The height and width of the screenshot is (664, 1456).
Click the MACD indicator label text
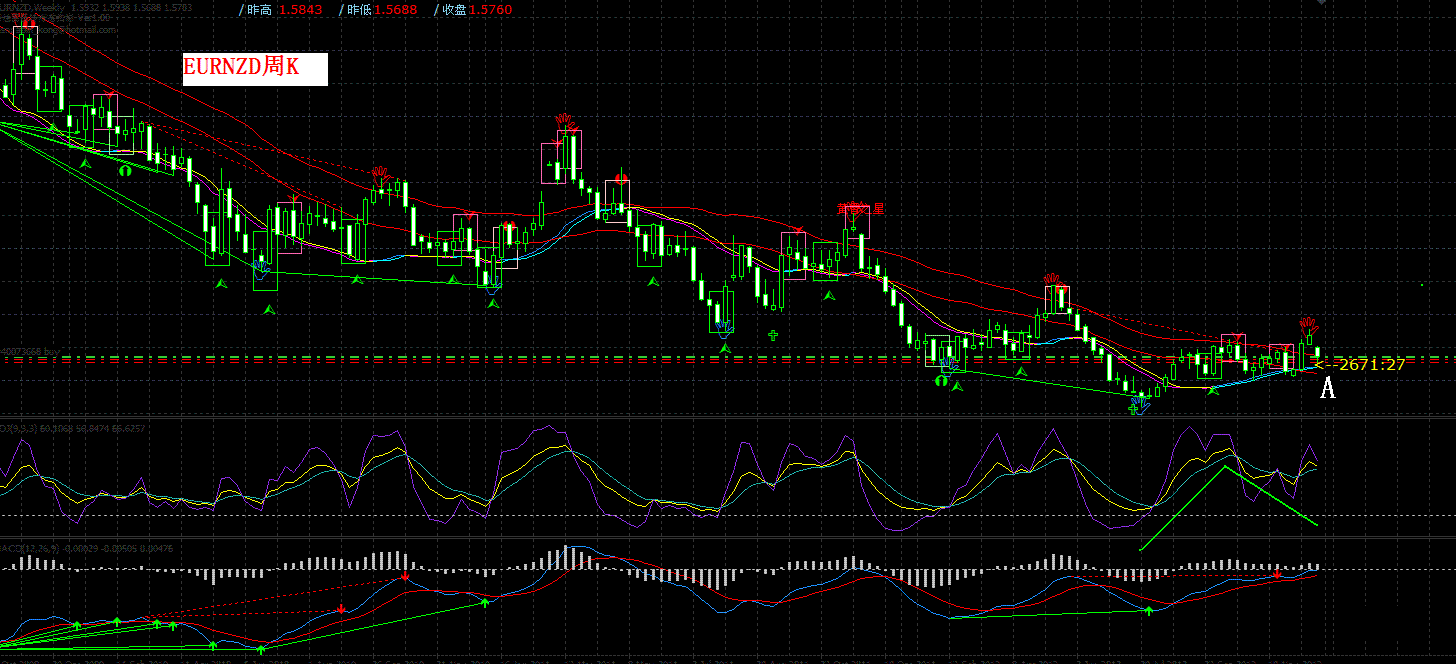16,547
